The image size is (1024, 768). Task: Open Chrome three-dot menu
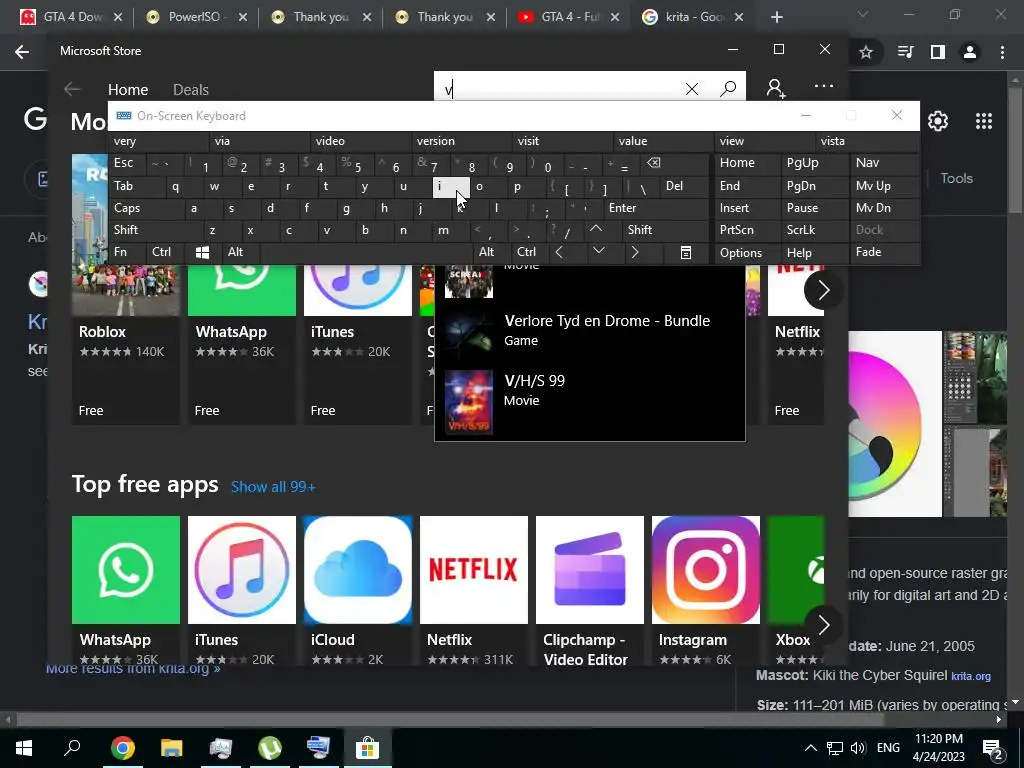(x=1002, y=52)
